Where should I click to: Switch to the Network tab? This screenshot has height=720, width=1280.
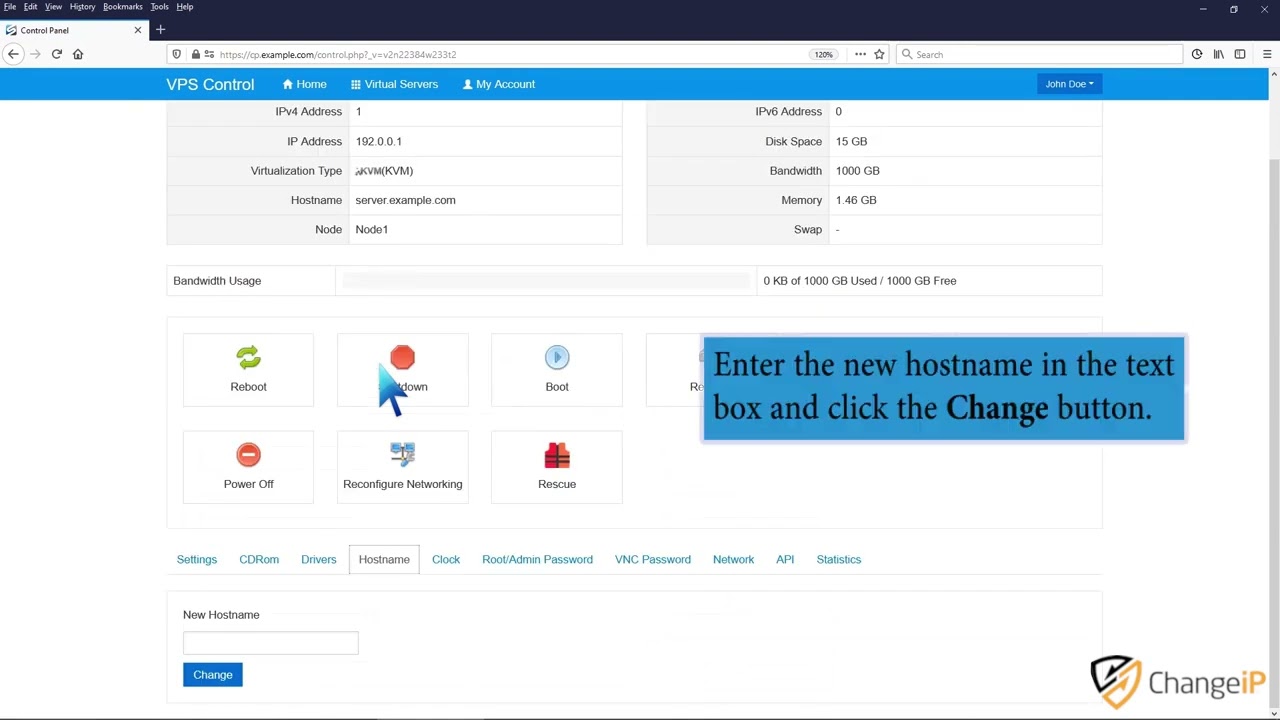(x=733, y=559)
